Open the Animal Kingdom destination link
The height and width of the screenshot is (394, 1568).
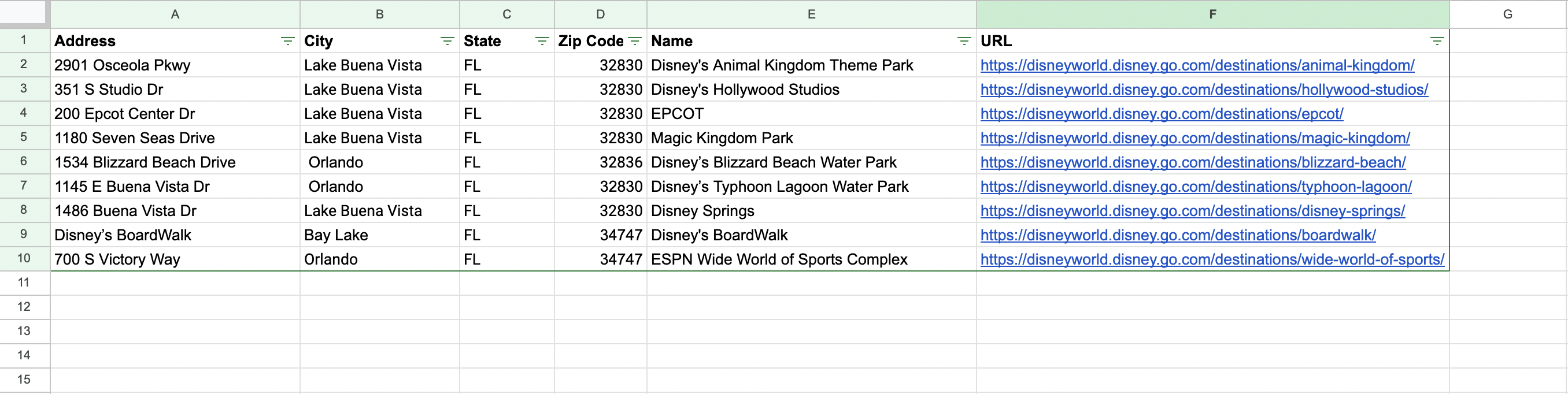(x=1197, y=65)
